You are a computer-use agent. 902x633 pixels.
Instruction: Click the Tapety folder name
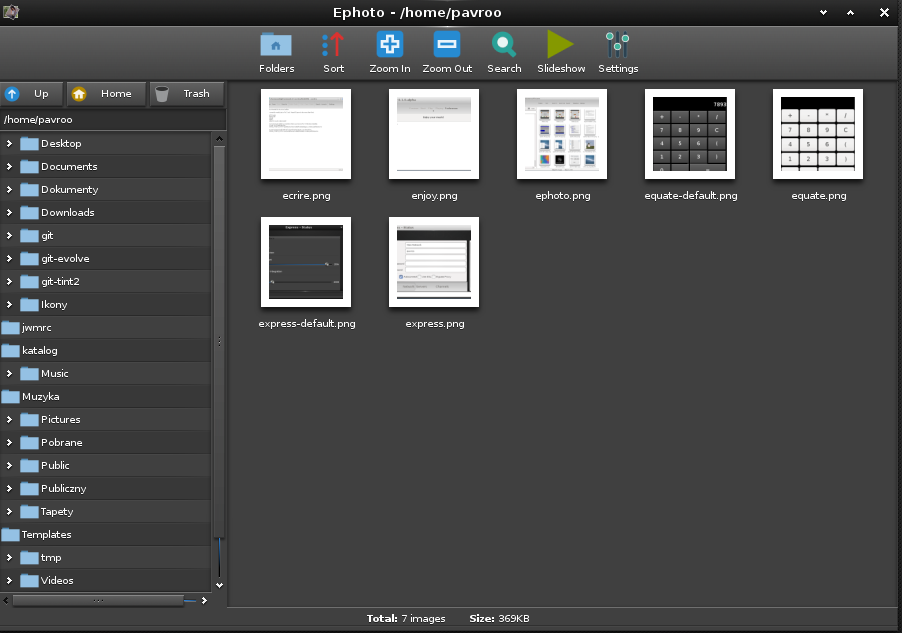click(57, 512)
